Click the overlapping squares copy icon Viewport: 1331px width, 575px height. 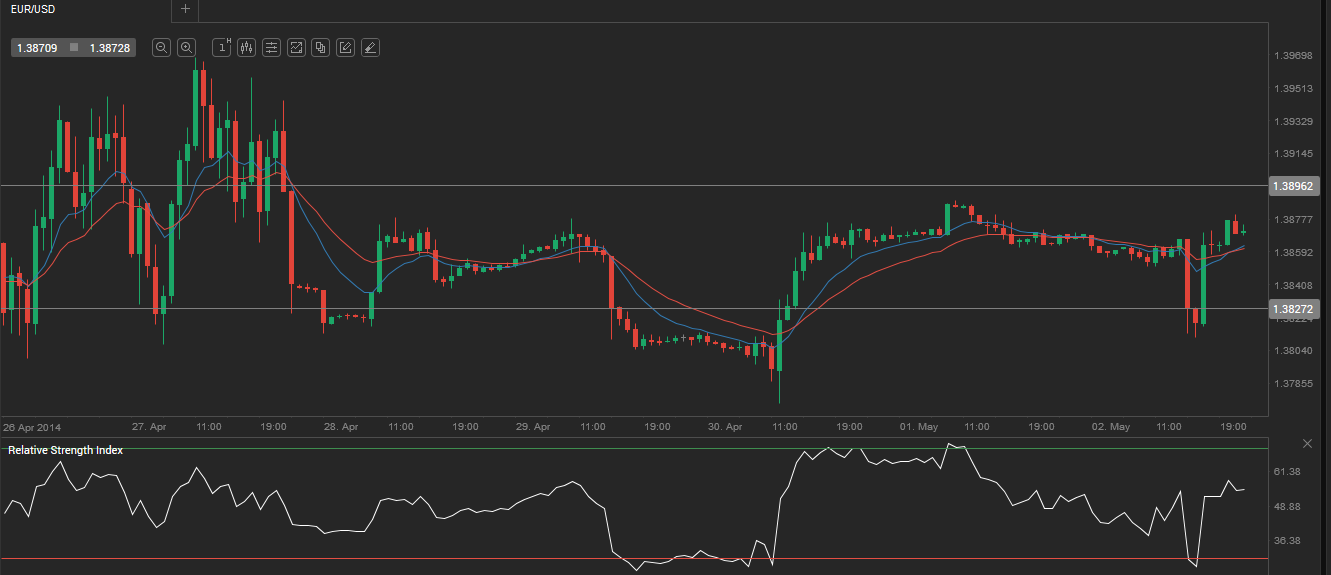pyautogui.click(x=320, y=47)
